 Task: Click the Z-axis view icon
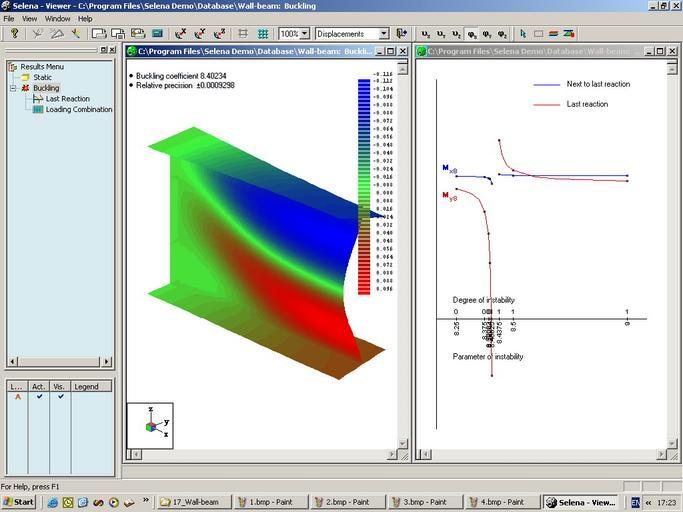219,34
